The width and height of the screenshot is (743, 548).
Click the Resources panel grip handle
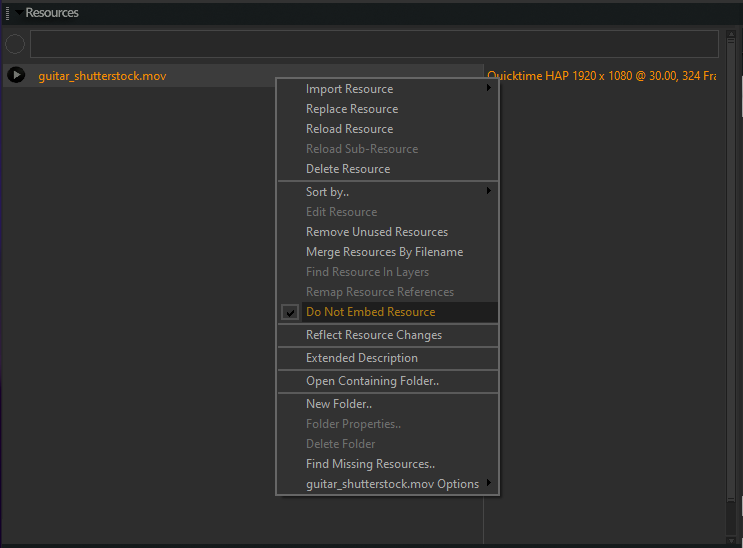(x=7, y=13)
